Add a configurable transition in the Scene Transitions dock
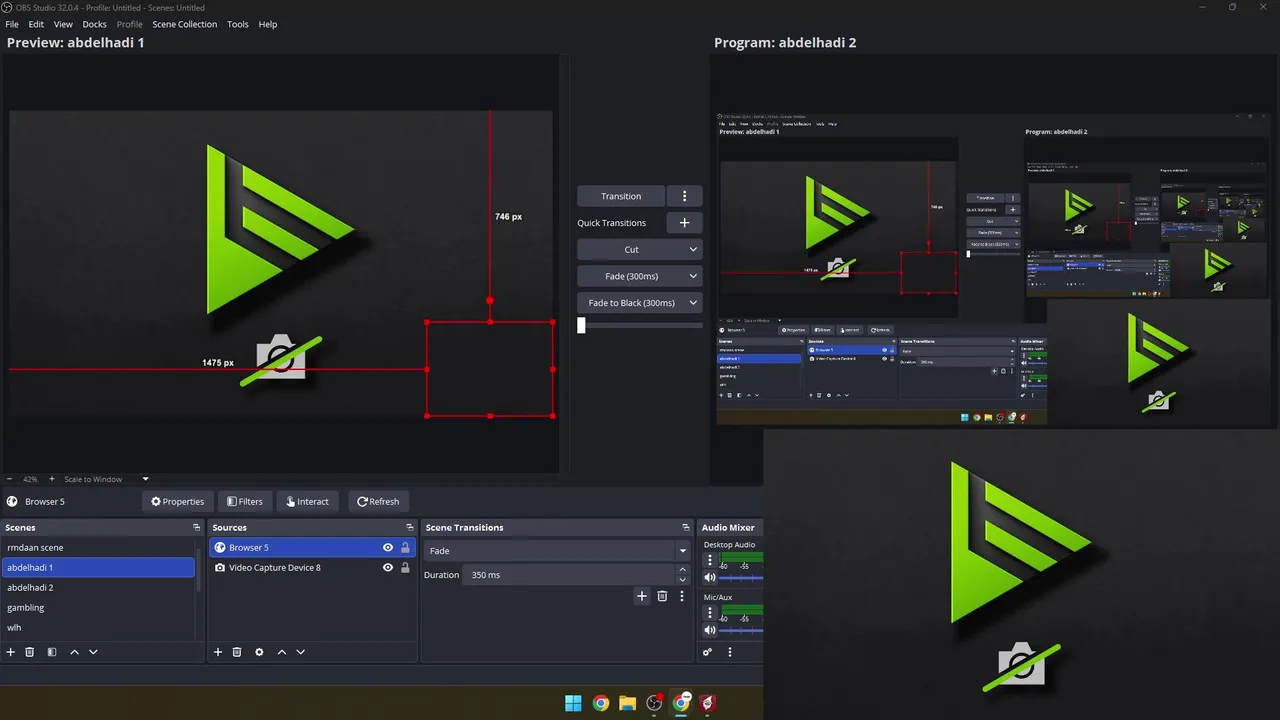Screen dimensions: 1280x720 coord(642,596)
